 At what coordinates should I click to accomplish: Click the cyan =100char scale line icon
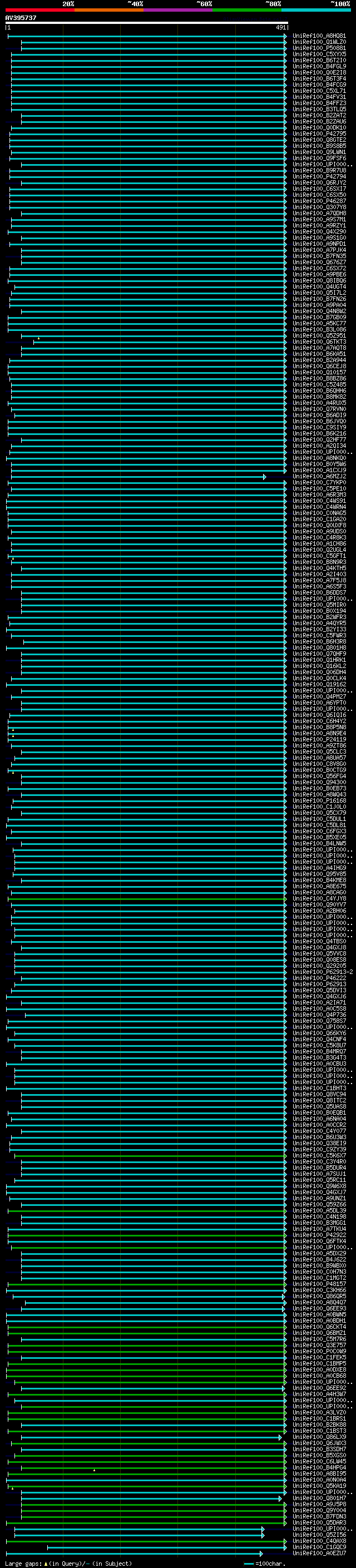pos(249,1564)
